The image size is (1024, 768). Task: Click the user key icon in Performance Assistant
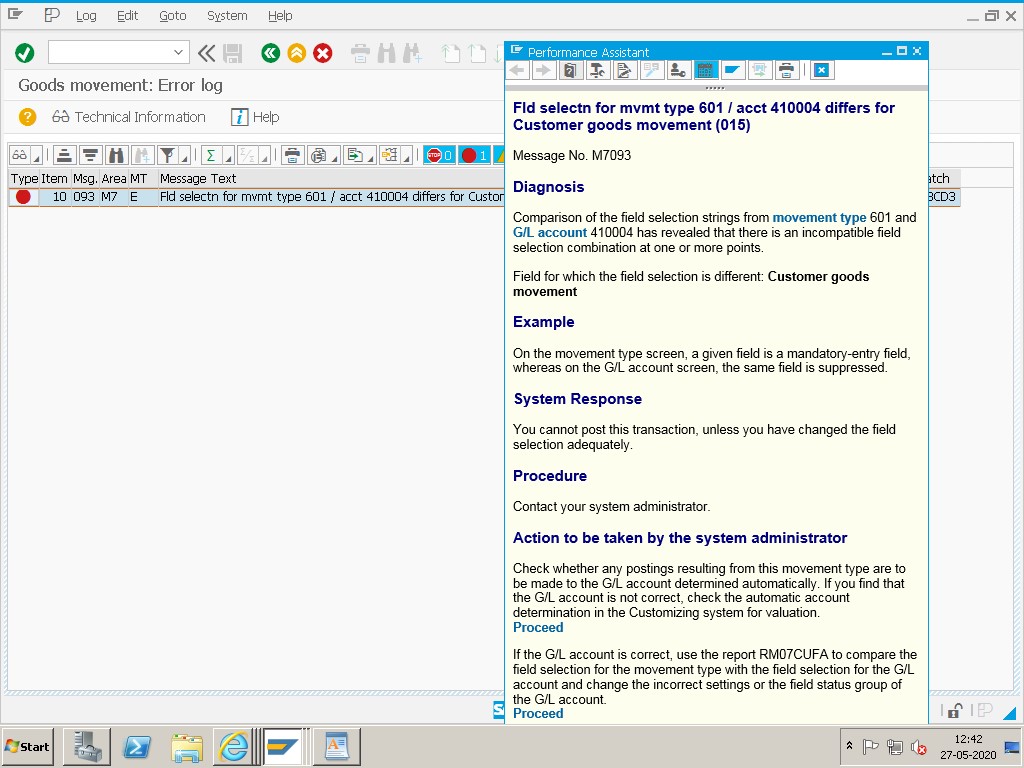(x=678, y=70)
